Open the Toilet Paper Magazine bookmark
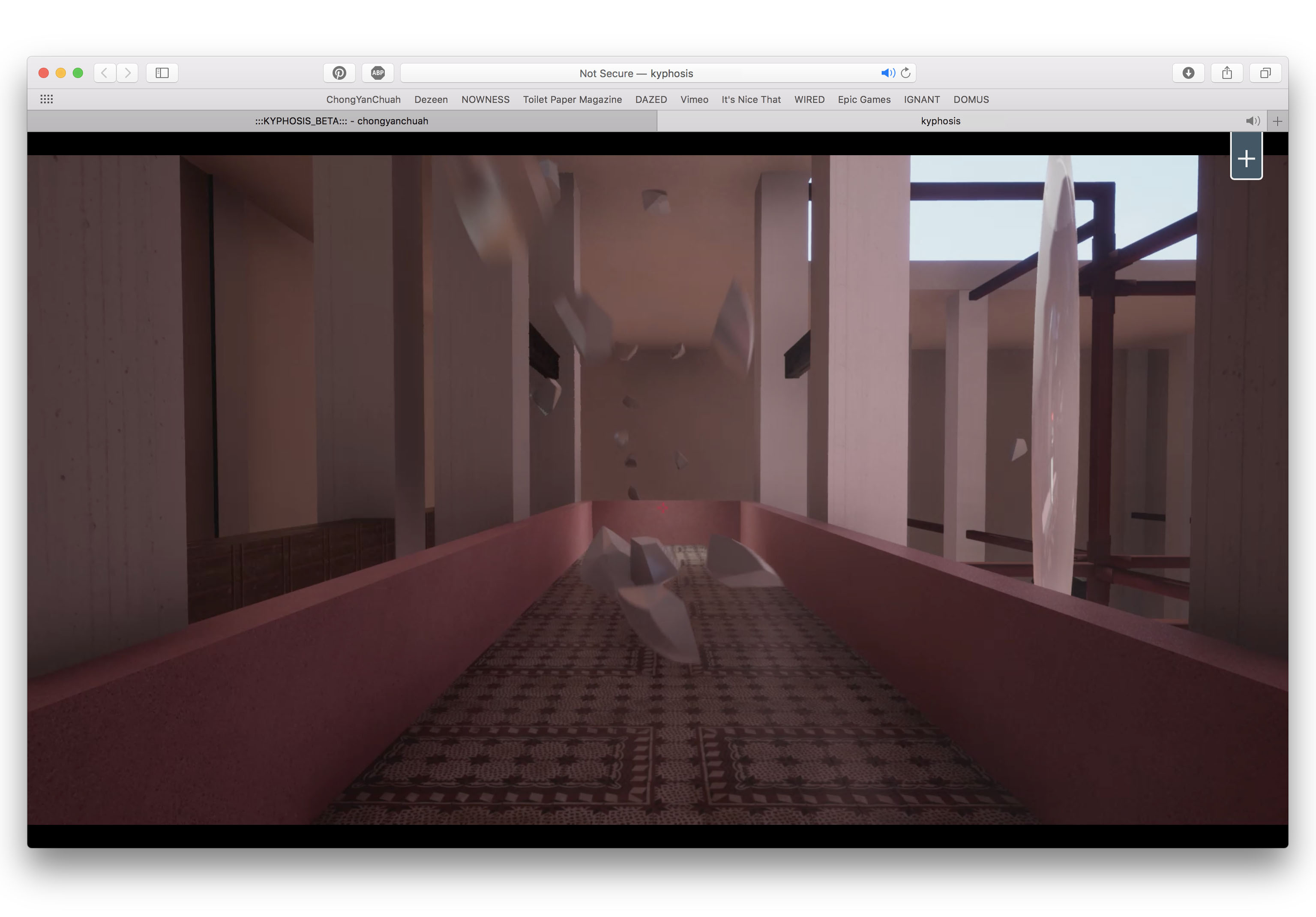This screenshot has width=1316, height=917. click(572, 99)
